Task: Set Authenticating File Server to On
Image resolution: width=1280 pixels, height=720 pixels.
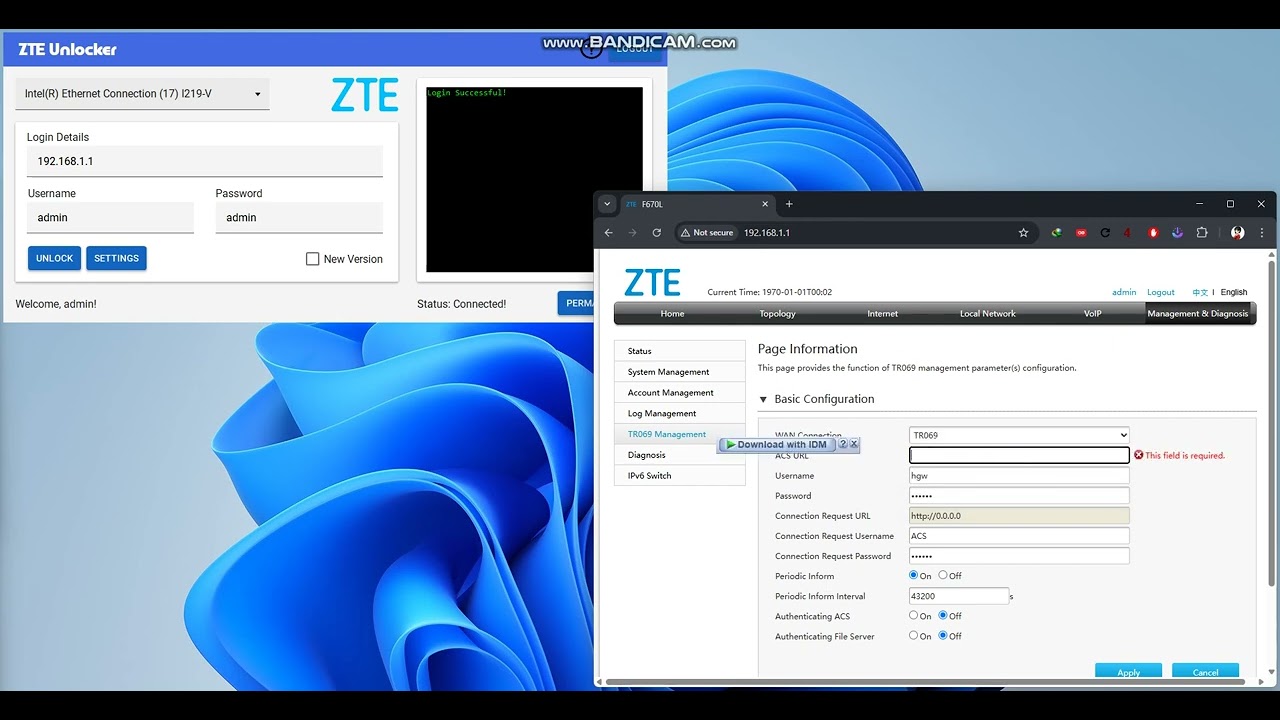Action: coord(913,635)
